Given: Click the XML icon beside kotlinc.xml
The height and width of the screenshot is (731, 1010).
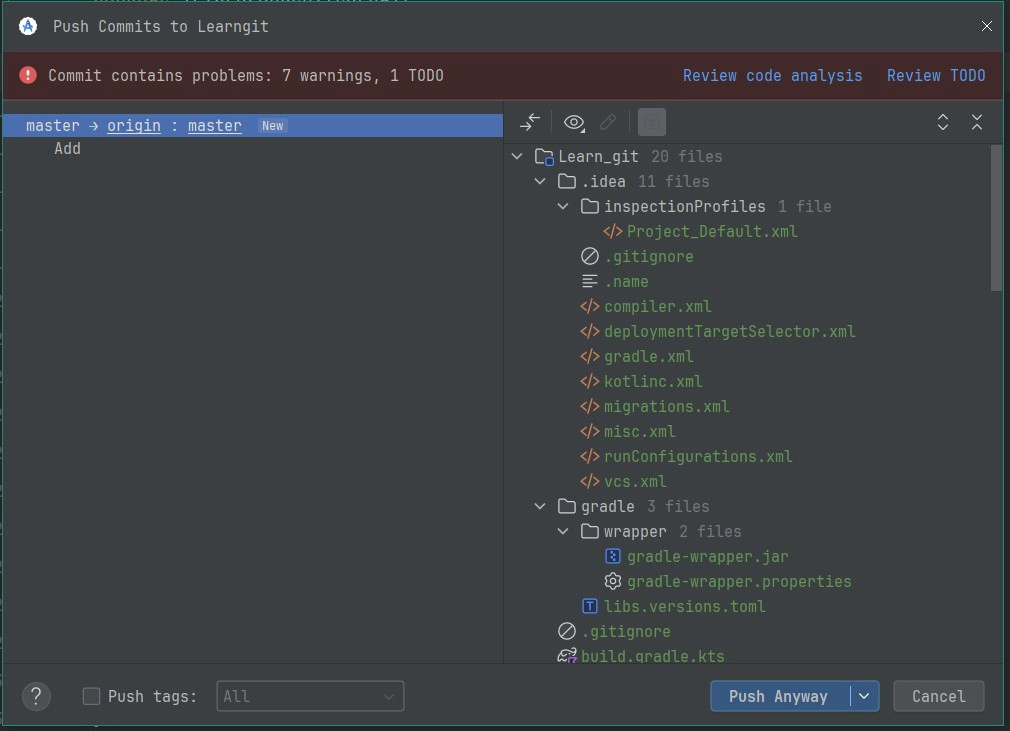Looking at the screenshot, I should coord(589,382).
